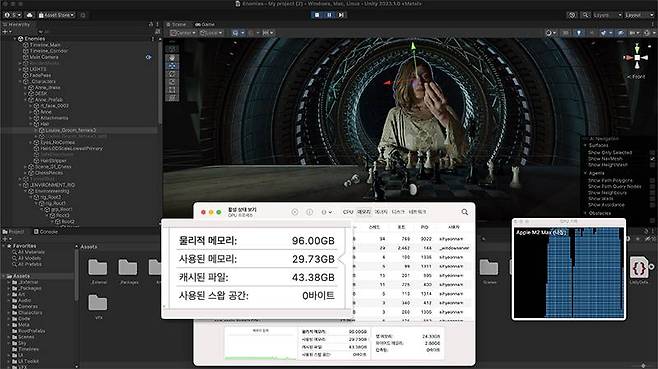This screenshot has width=658, height=369.
Task: Enable the Show Neighbours checkbox
Action: point(652,193)
